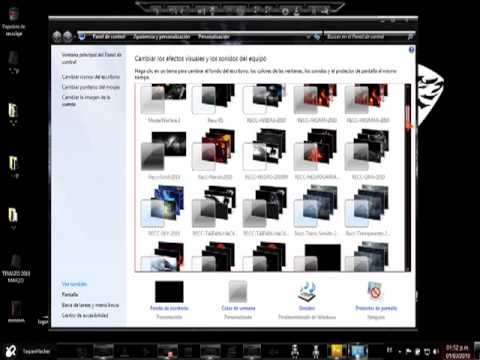Open Protector de pantalla settings

pos(376,300)
